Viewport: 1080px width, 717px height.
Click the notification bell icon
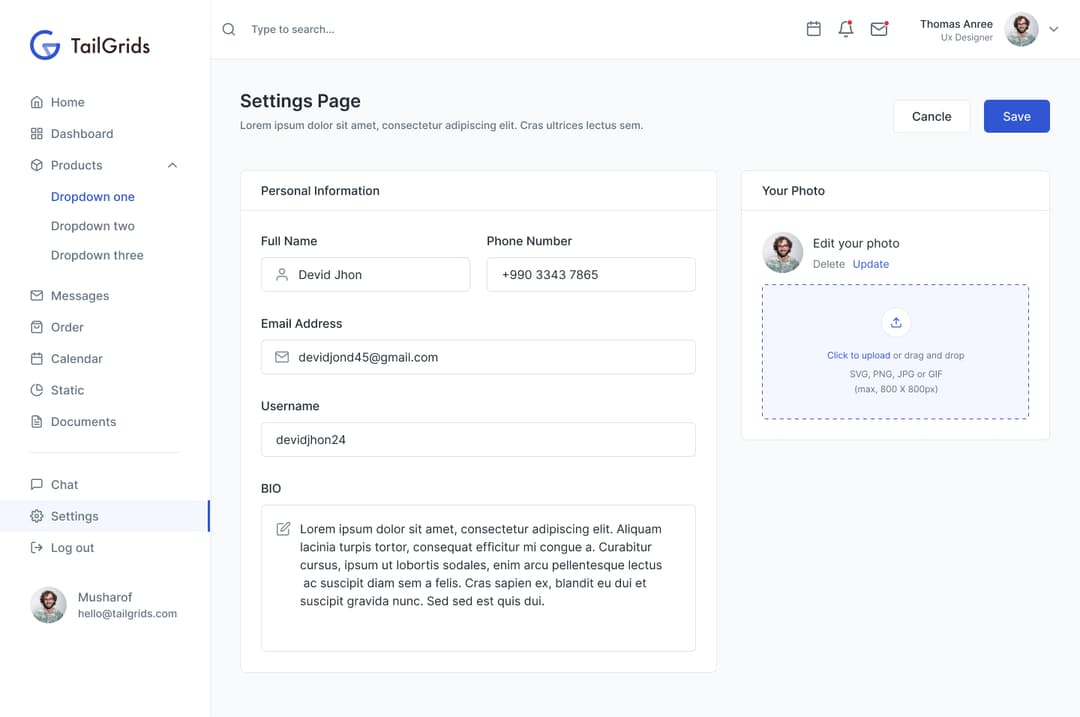pos(846,29)
